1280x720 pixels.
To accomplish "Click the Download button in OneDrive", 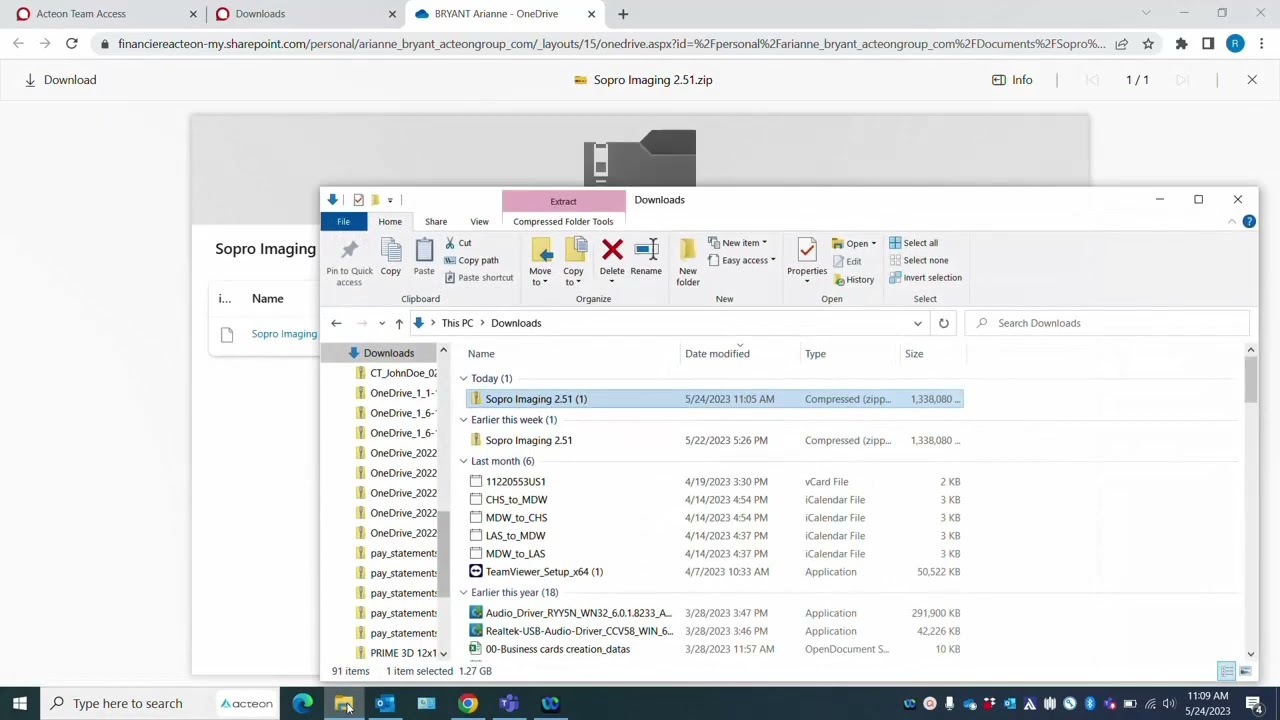I will pyautogui.click(x=60, y=80).
